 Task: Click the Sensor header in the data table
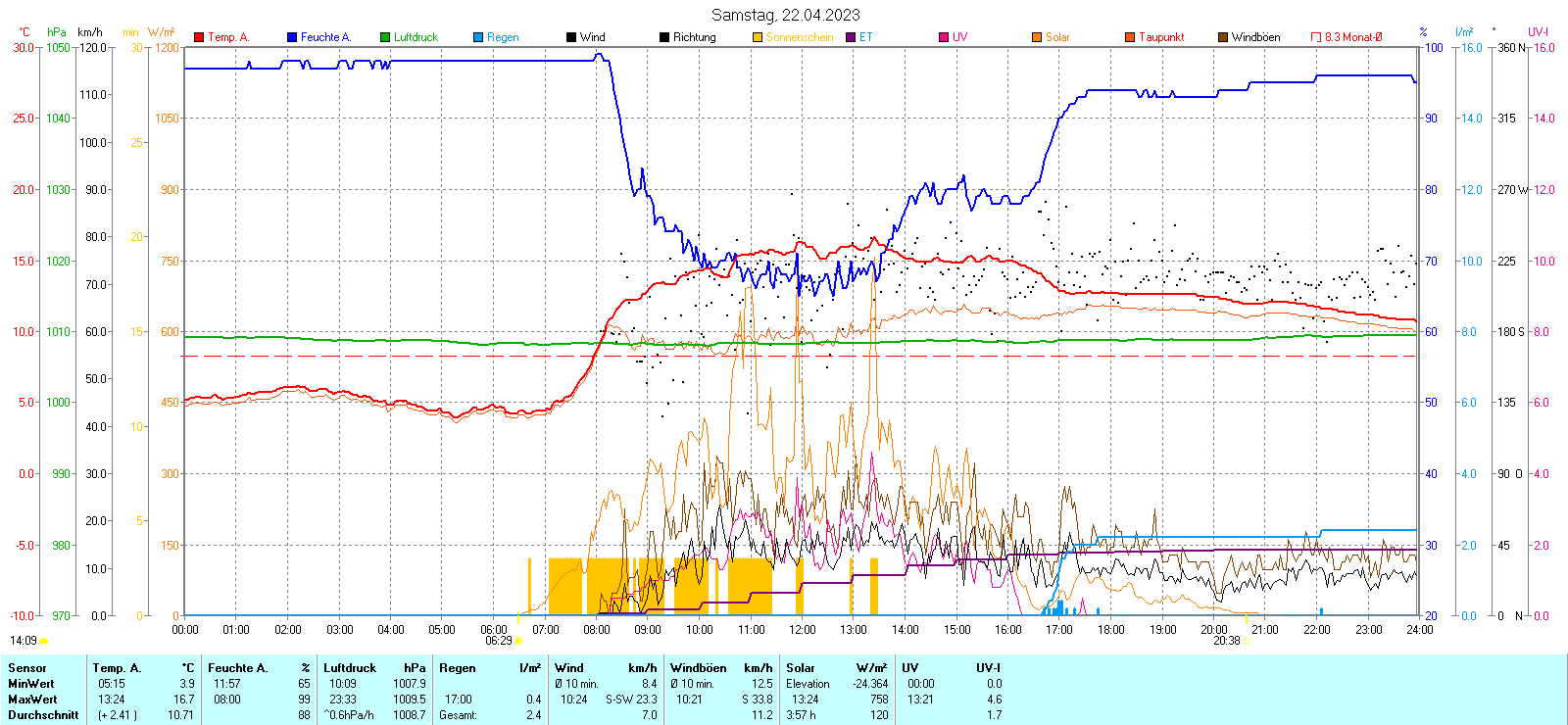27,668
